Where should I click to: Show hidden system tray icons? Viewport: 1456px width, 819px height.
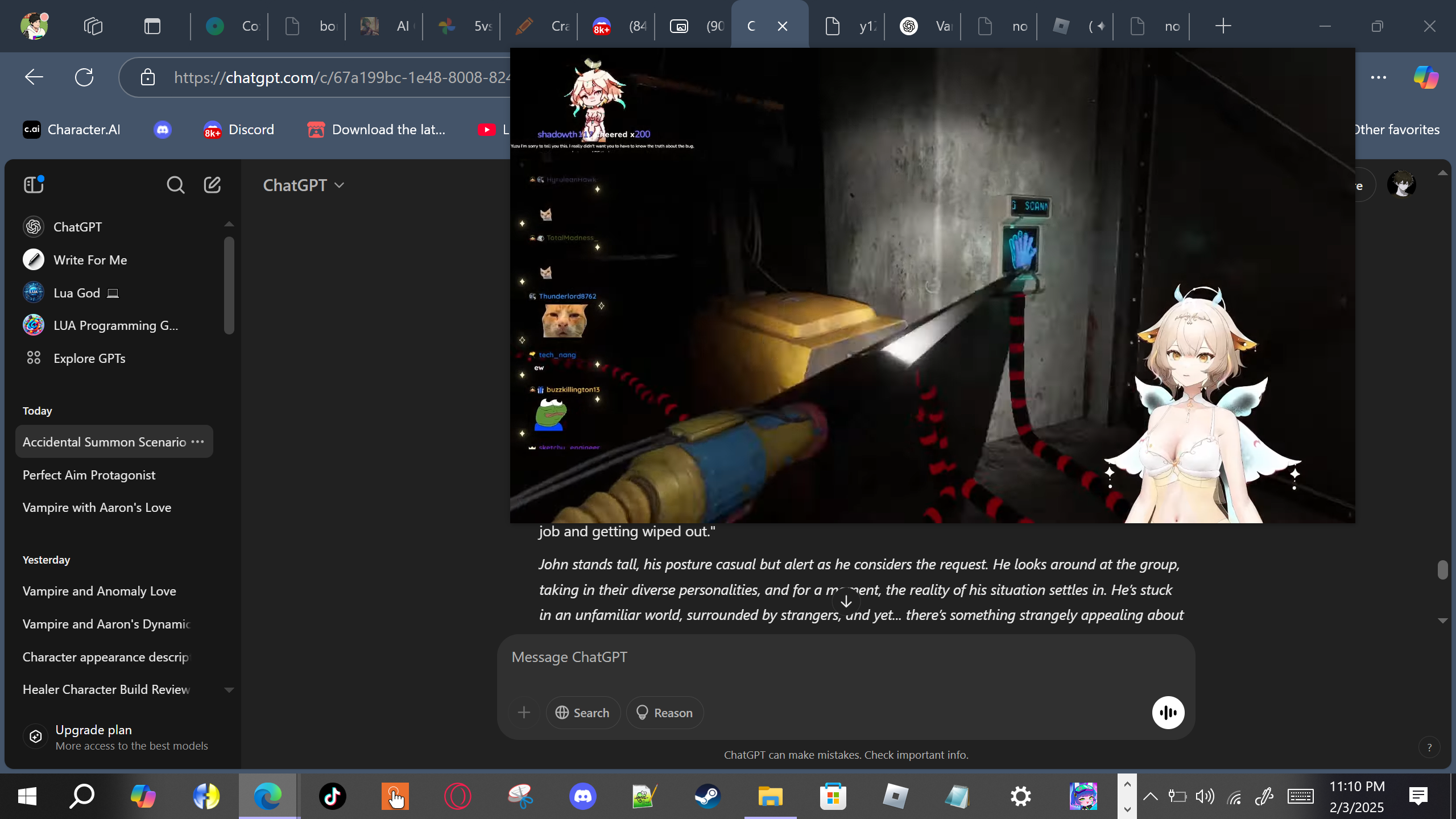tap(1150, 796)
